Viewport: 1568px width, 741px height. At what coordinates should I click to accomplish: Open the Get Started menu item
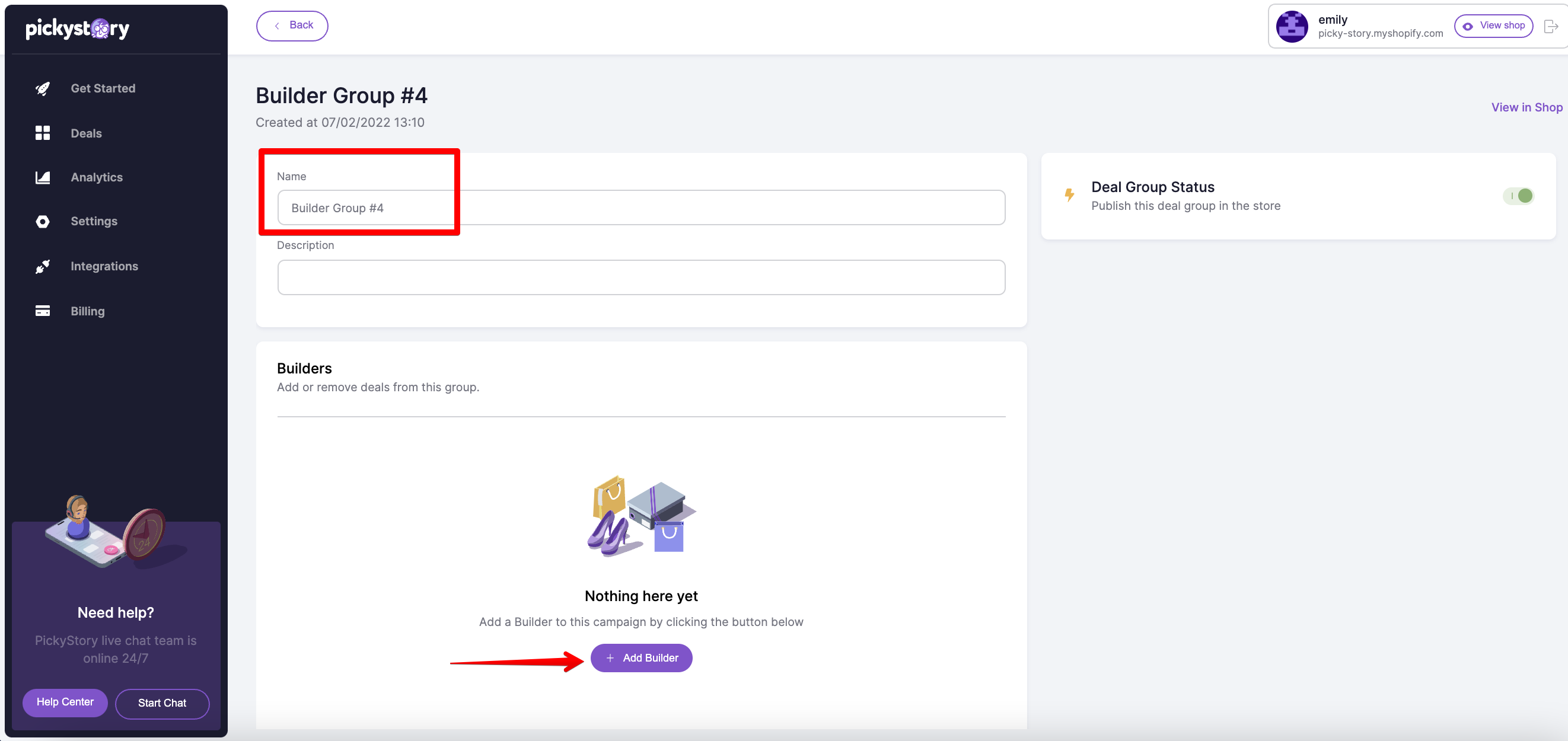pyautogui.click(x=103, y=89)
